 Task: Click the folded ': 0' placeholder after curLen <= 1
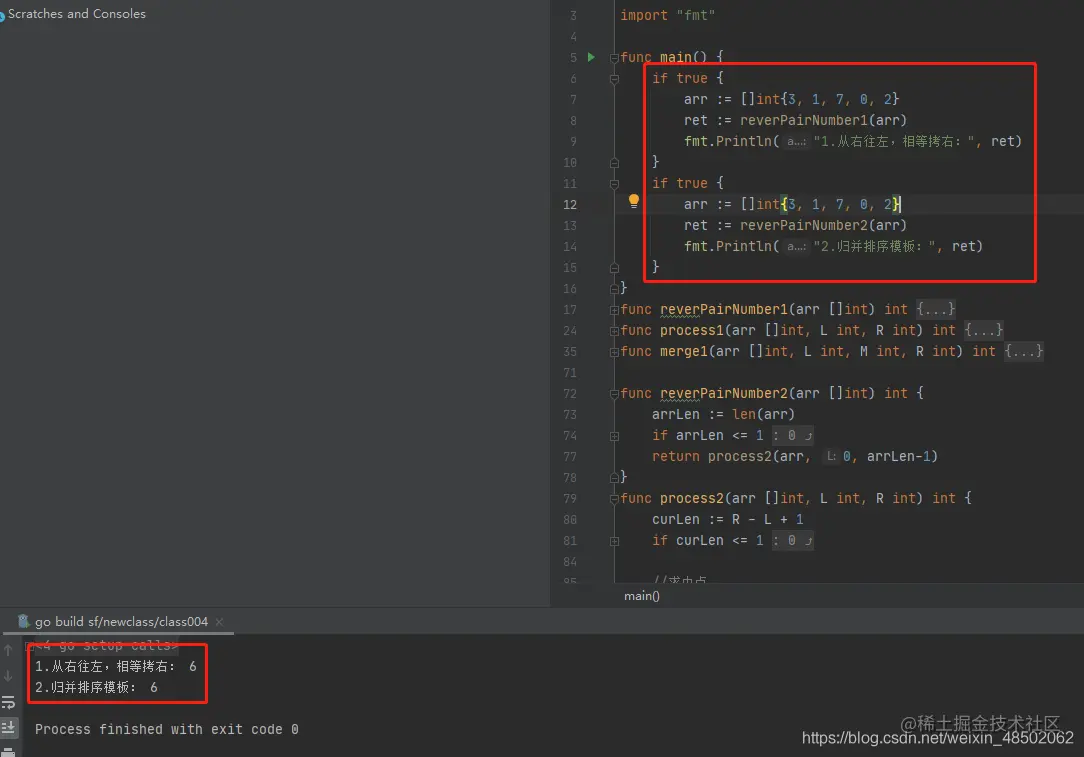(x=792, y=540)
